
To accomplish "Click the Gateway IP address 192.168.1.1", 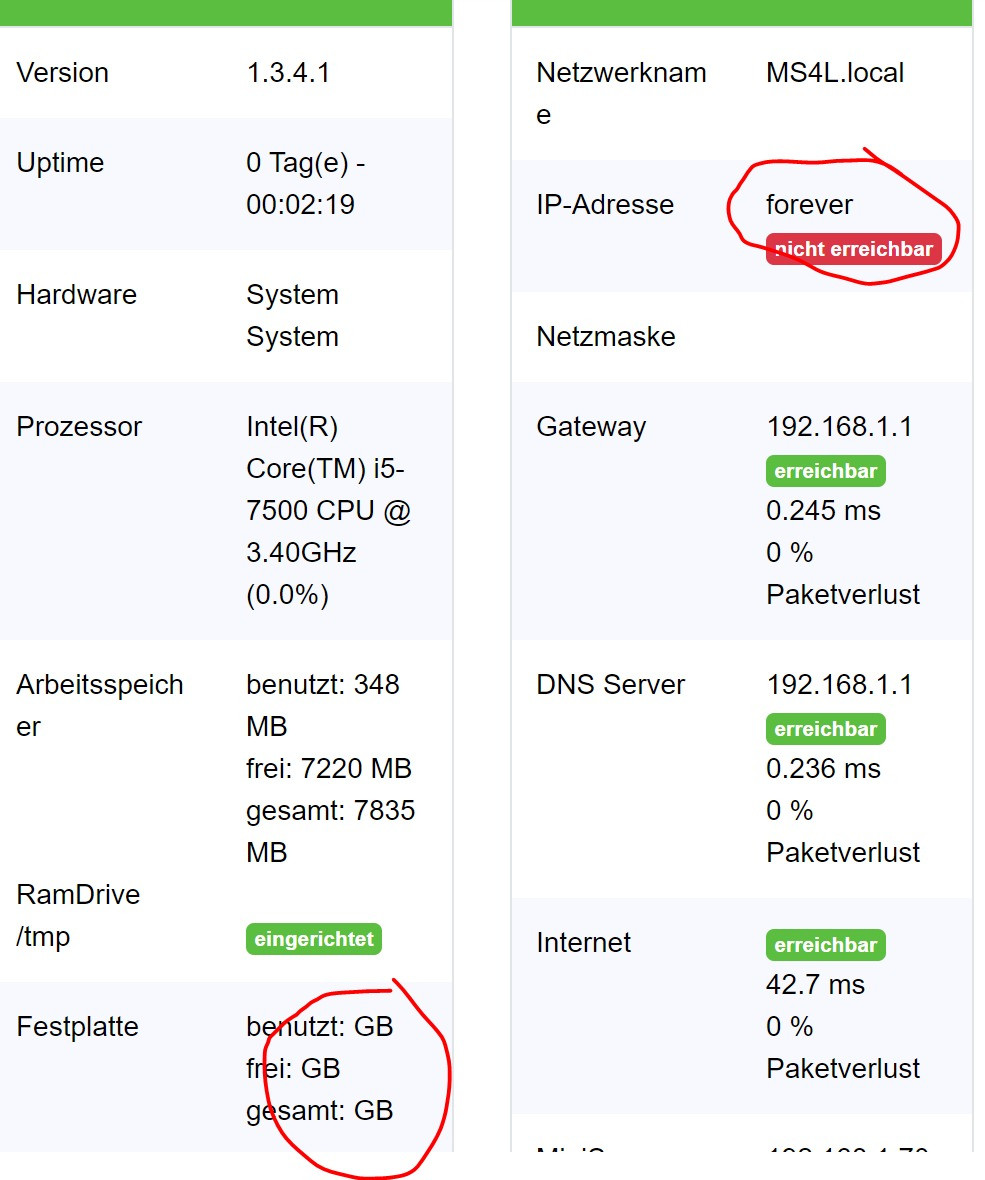I will 839,427.
